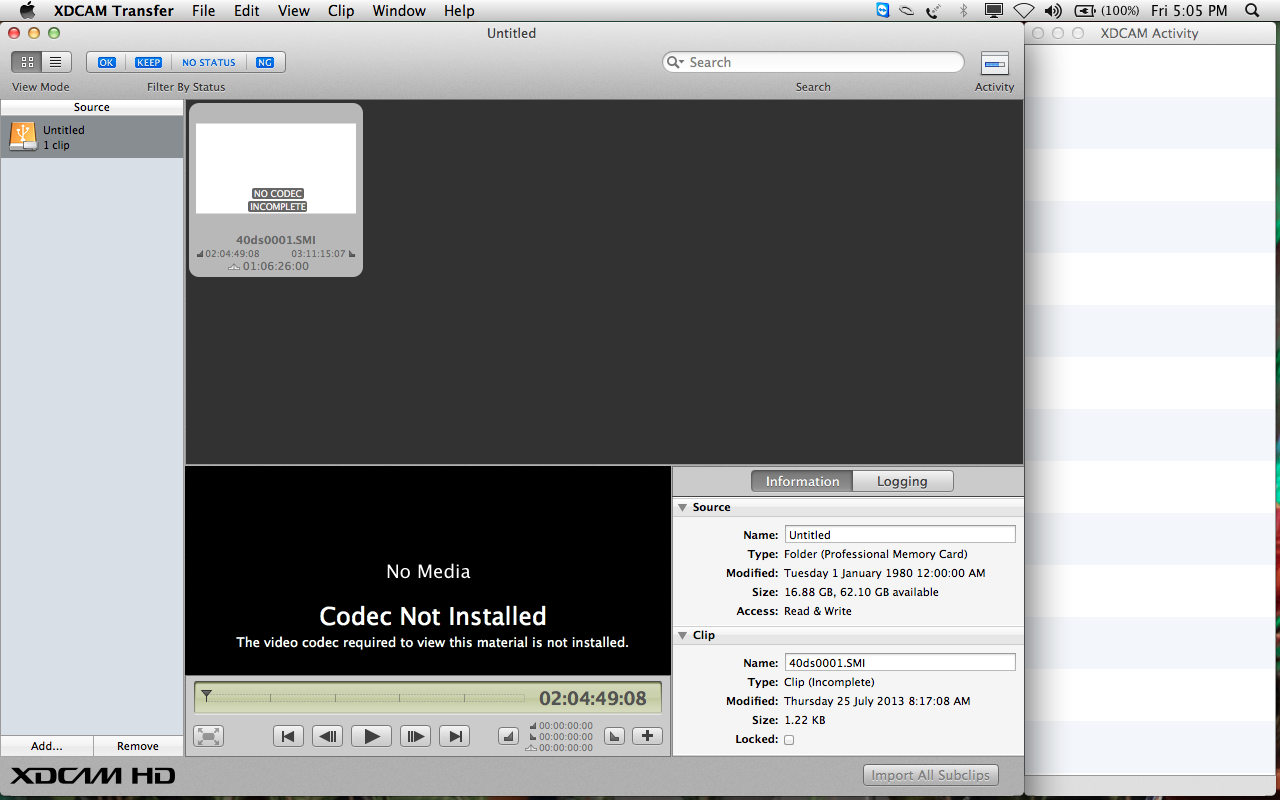Image resolution: width=1280 pixels, height=800 pixels.
Task: Select the Untitled memory card source icon
Action: pyautogui.click(x=23, y=136)
